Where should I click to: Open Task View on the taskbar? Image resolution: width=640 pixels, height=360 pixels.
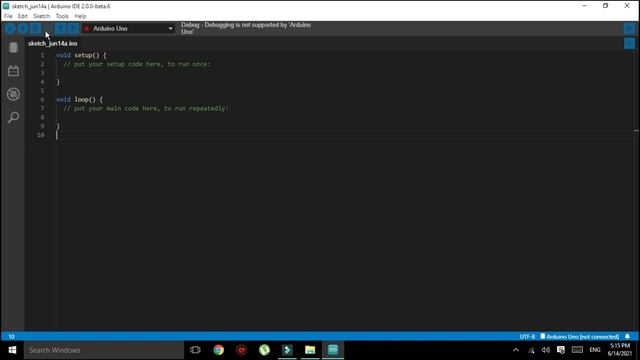click(x=195, y=350)
